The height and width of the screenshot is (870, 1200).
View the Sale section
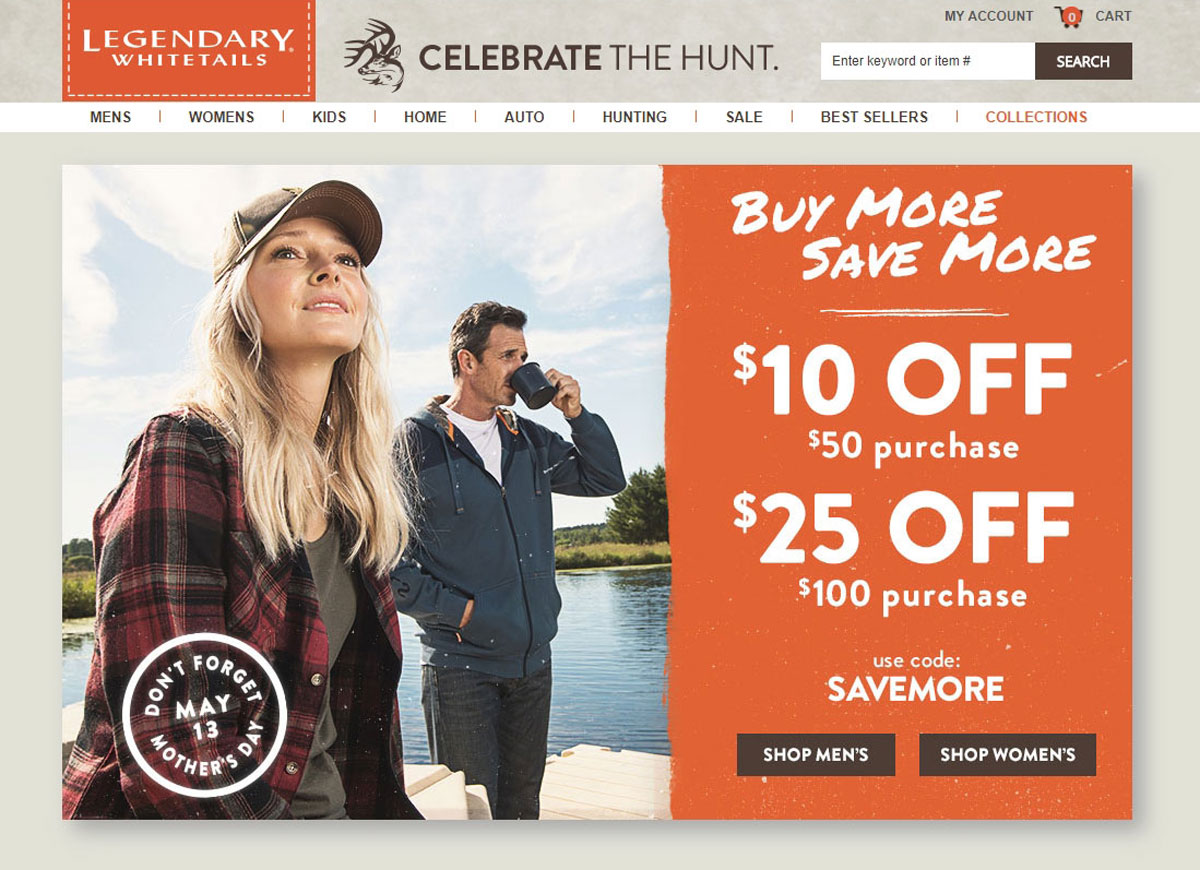click(744, 117)
